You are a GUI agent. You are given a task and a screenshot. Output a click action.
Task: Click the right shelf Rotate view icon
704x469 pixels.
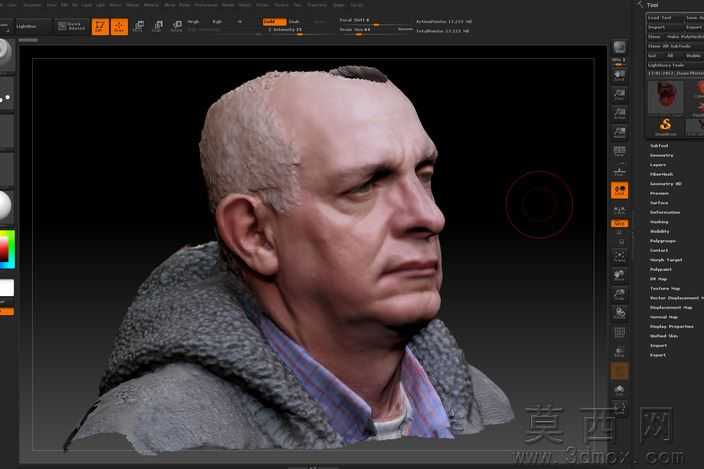click(620, 313)
